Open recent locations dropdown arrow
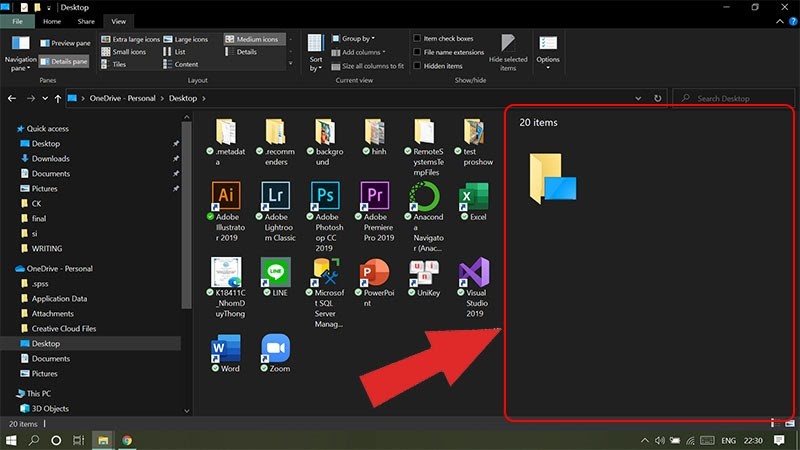 (x=45, y=98)
